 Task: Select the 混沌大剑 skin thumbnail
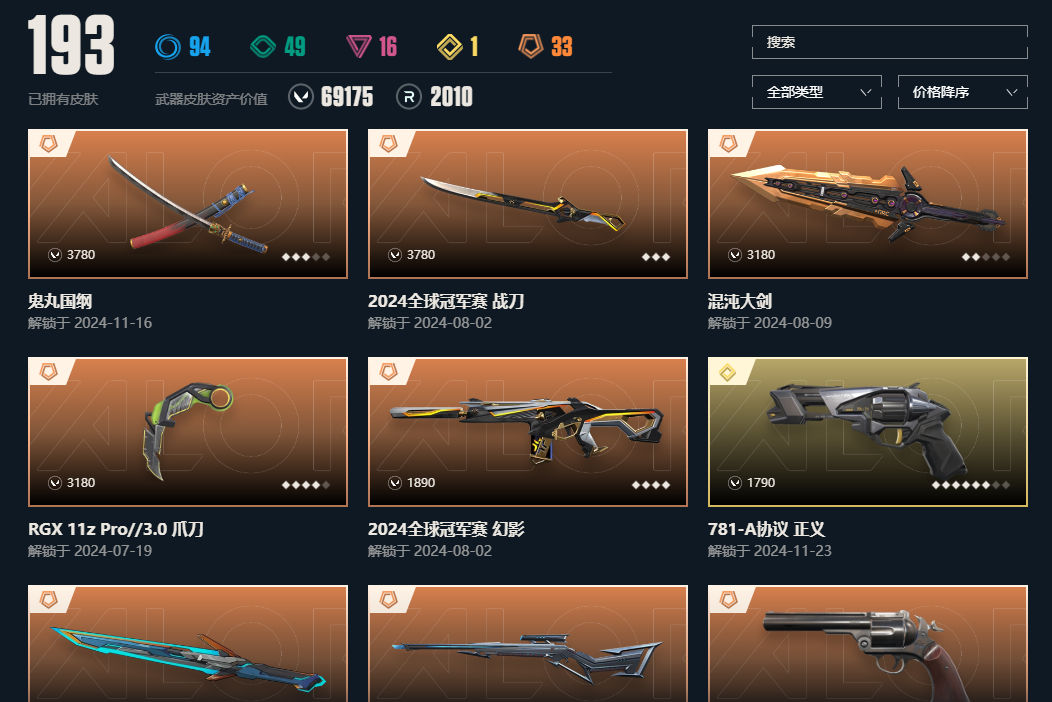[x=867, y=204]
